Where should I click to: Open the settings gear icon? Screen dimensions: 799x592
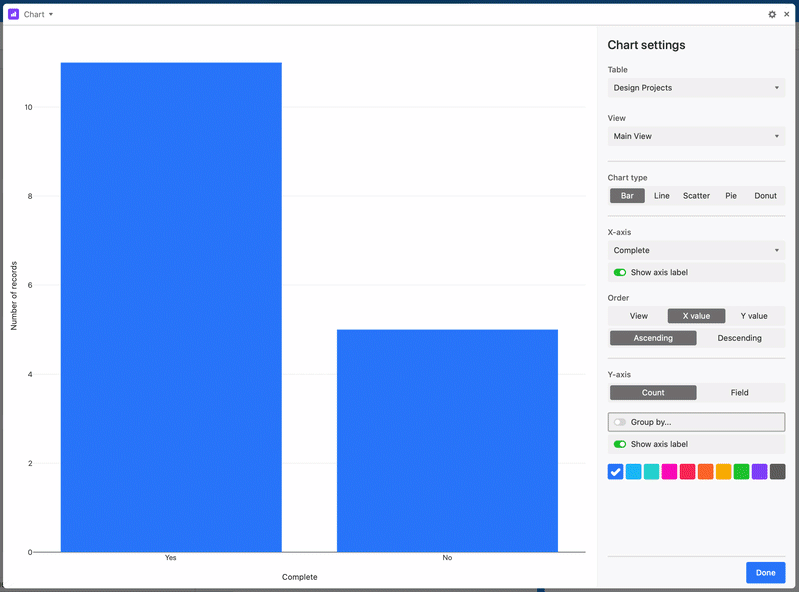pos(772,14)
